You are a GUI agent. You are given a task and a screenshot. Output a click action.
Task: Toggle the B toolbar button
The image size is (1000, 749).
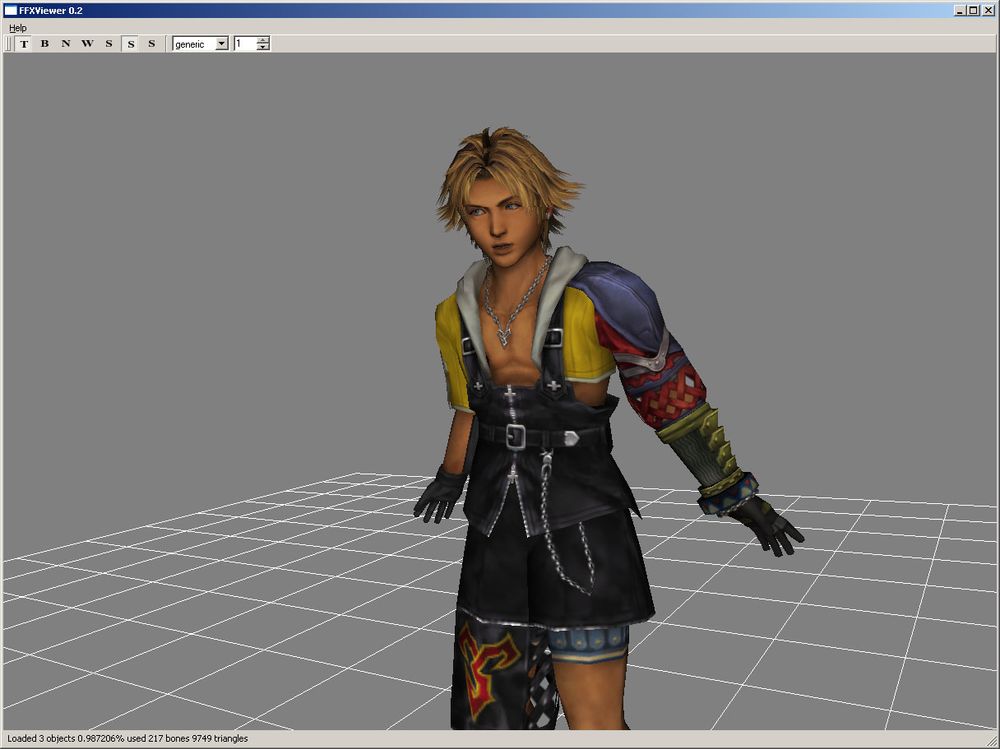tap(45, 44)
